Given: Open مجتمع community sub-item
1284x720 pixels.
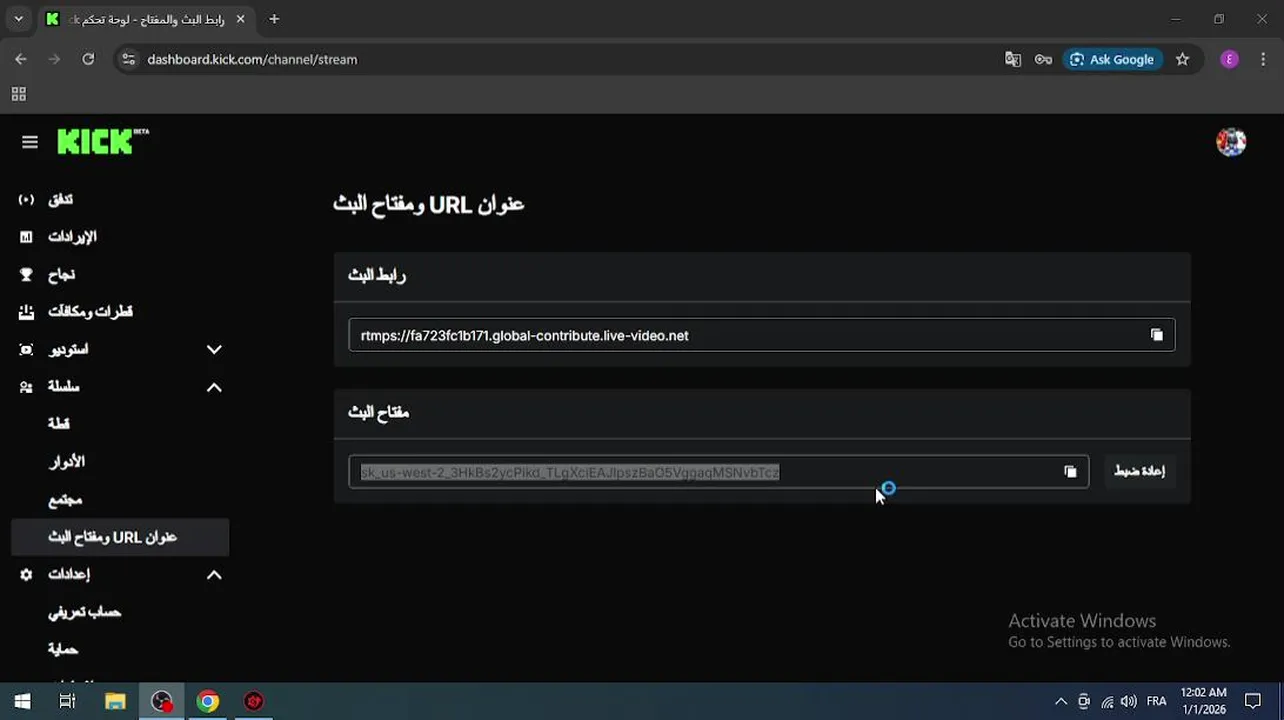Looking at the screenshot, I should point(120,499).
